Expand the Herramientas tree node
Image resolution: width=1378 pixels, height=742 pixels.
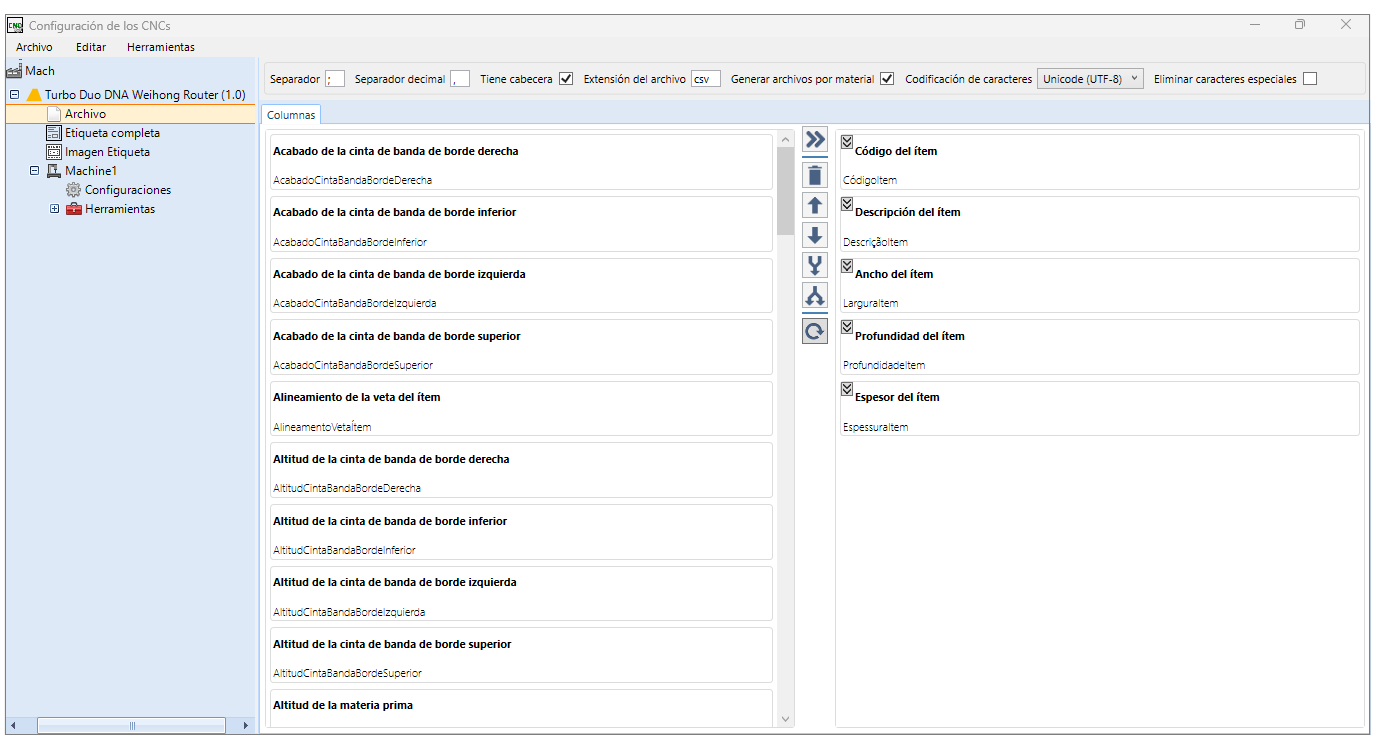coord(54,209)
